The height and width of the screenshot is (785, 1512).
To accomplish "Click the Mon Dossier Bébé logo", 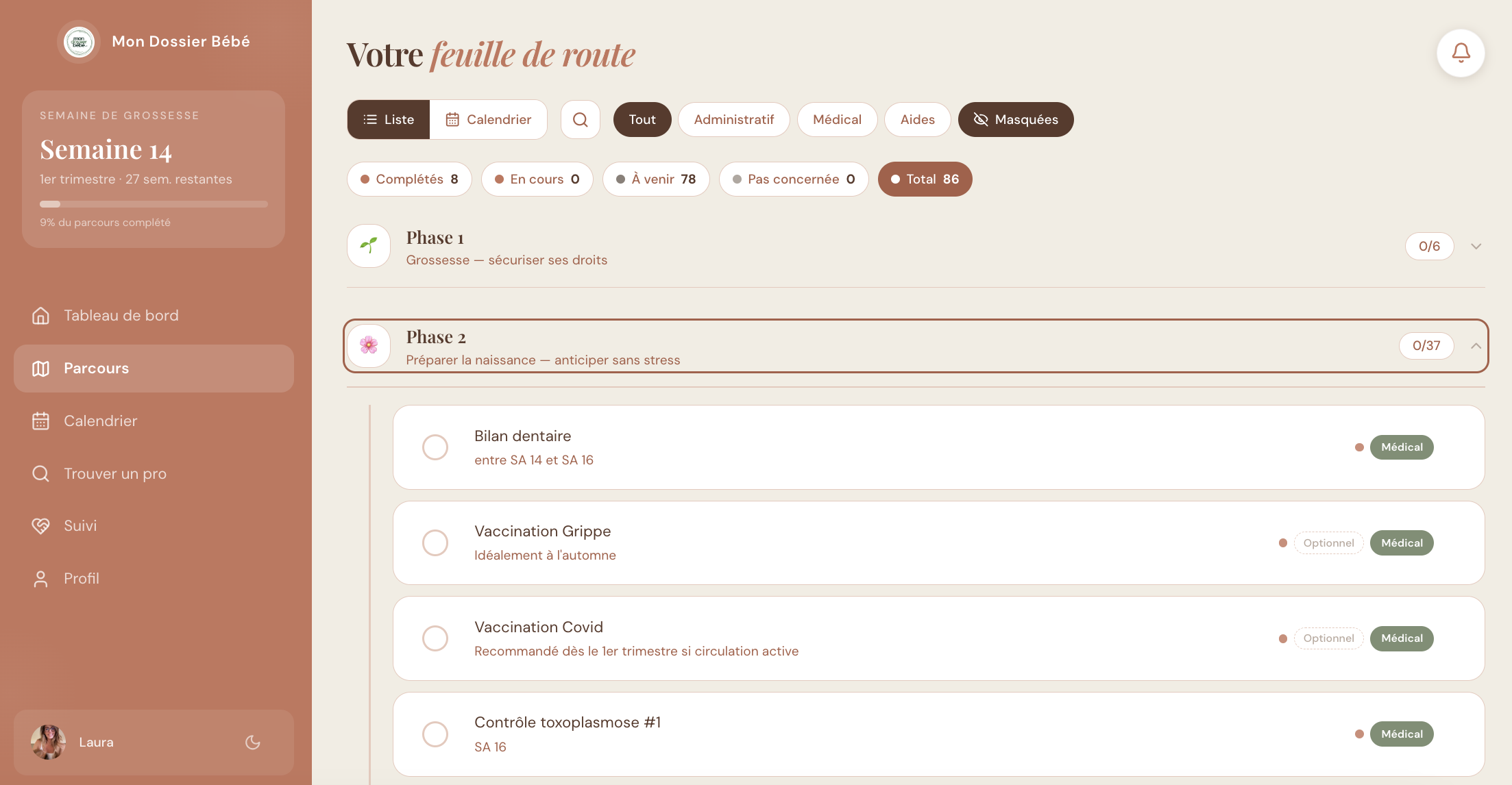I will (x=79, y=42).
